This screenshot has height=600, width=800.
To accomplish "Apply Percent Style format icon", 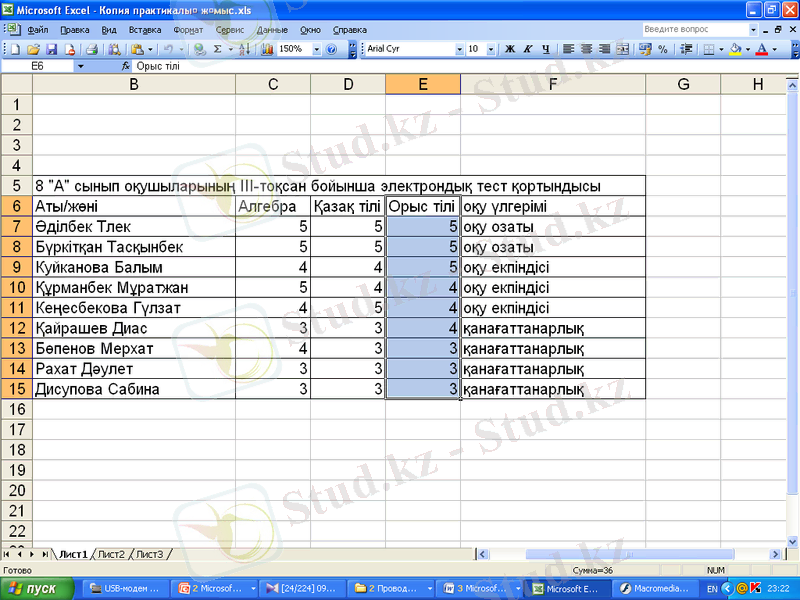I will click(x=662, y=49).
